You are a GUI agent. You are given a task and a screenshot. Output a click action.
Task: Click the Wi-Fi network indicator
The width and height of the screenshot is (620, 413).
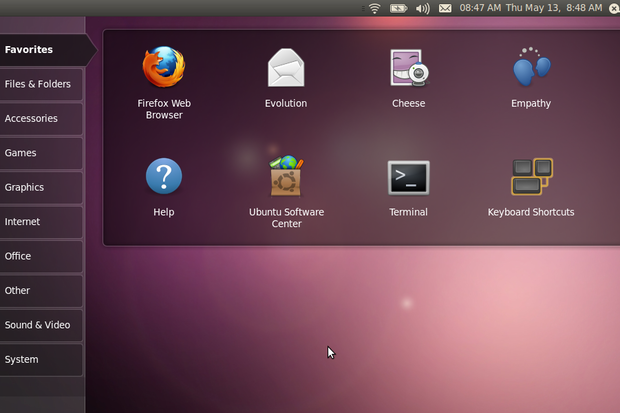point(374,8)
